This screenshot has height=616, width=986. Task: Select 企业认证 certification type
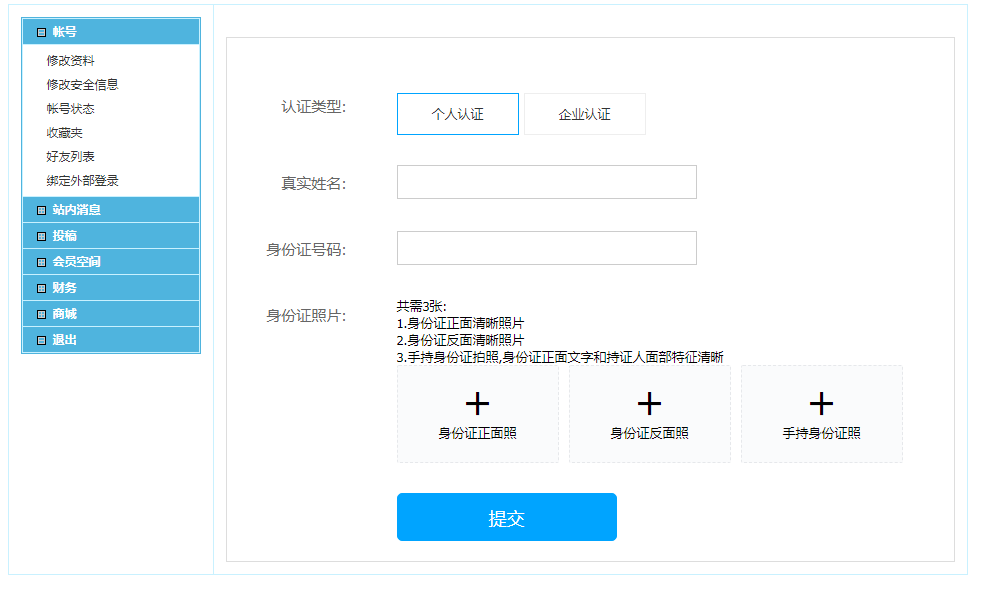coord(584,114)
